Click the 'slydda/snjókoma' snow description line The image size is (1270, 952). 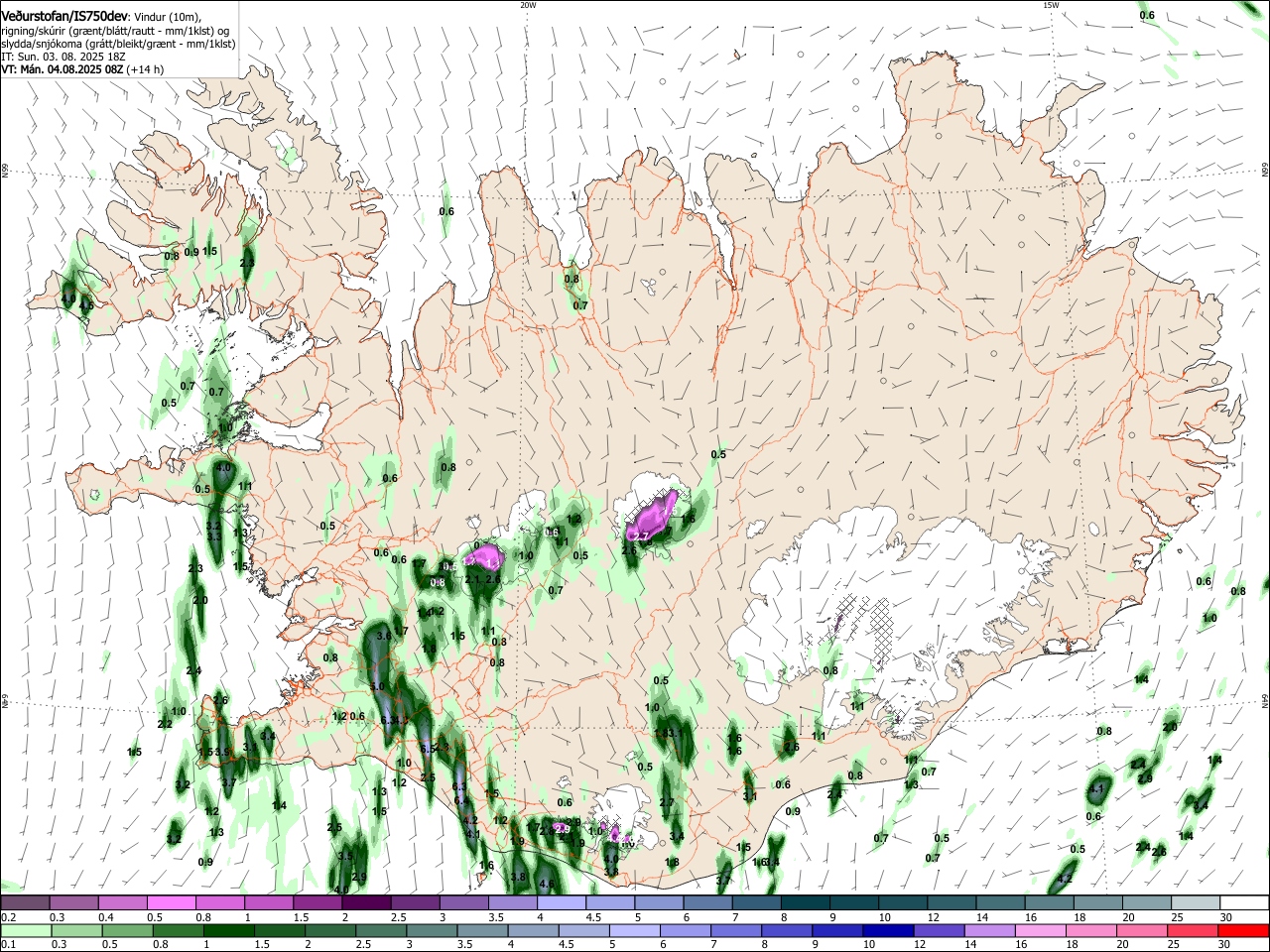coord(117,44)
